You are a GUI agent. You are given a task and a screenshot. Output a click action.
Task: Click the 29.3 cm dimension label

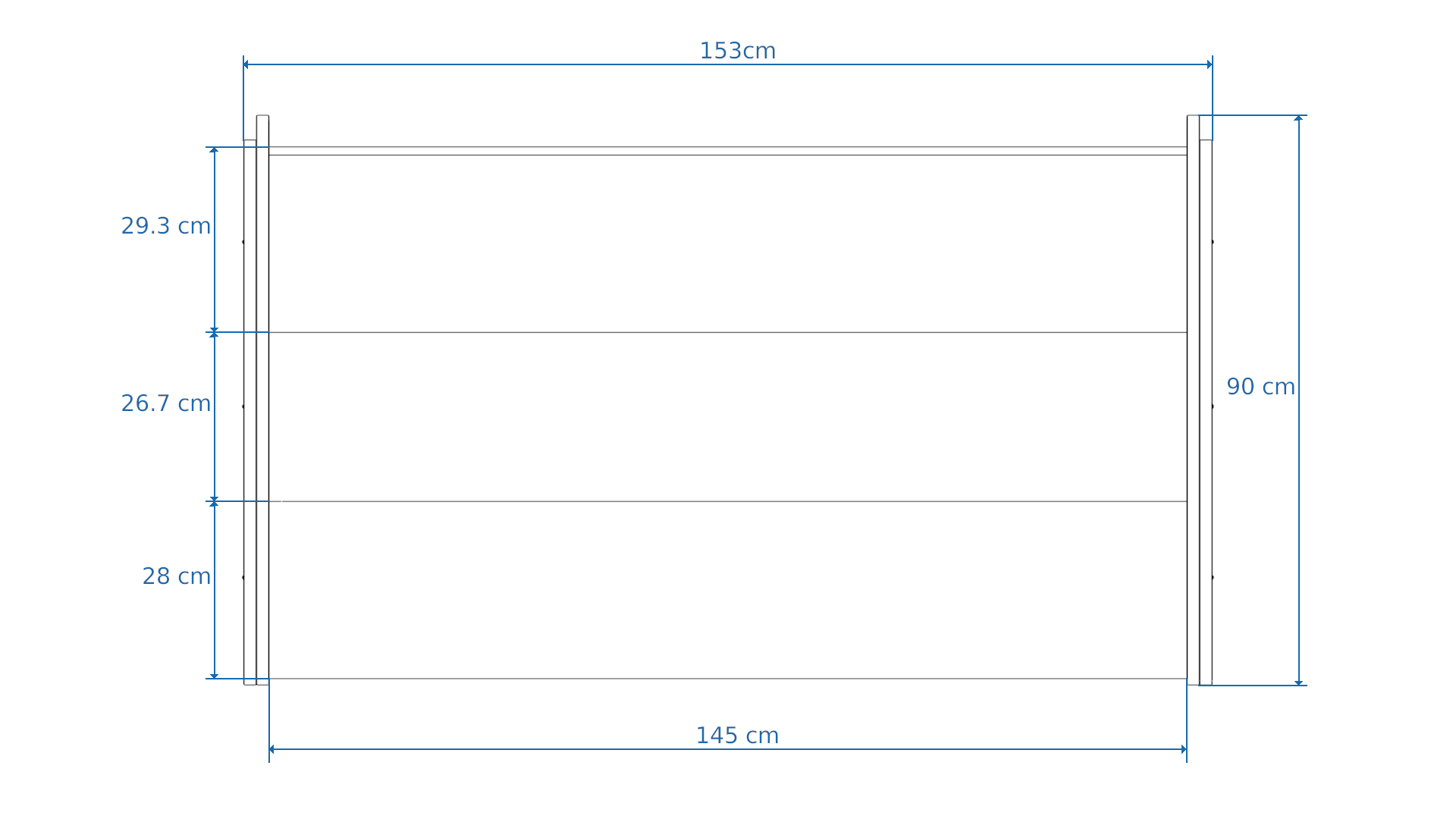click(x=166, y=226)
